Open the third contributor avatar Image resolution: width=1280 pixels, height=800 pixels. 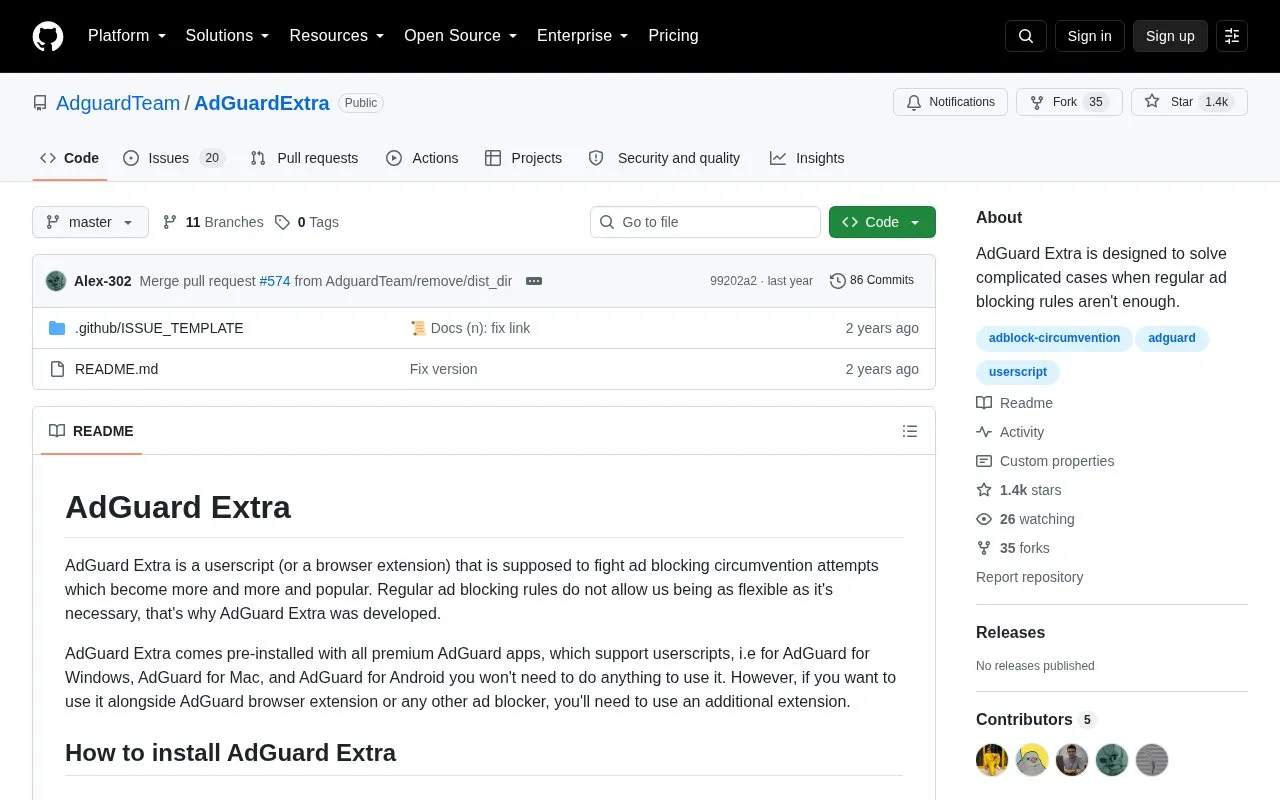pos(1072,760)
